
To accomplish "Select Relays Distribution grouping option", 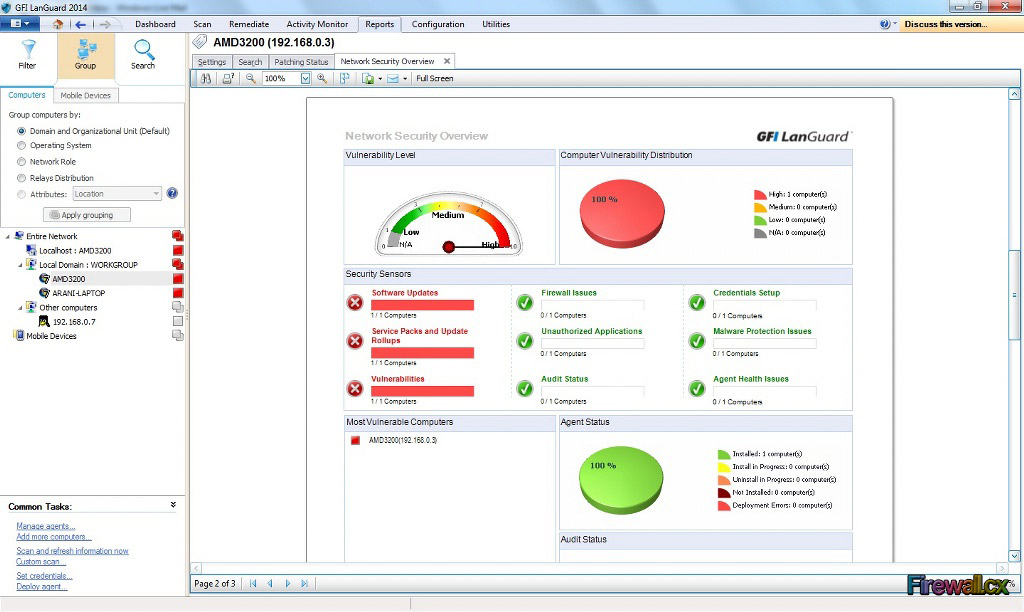I will point(22,178).
